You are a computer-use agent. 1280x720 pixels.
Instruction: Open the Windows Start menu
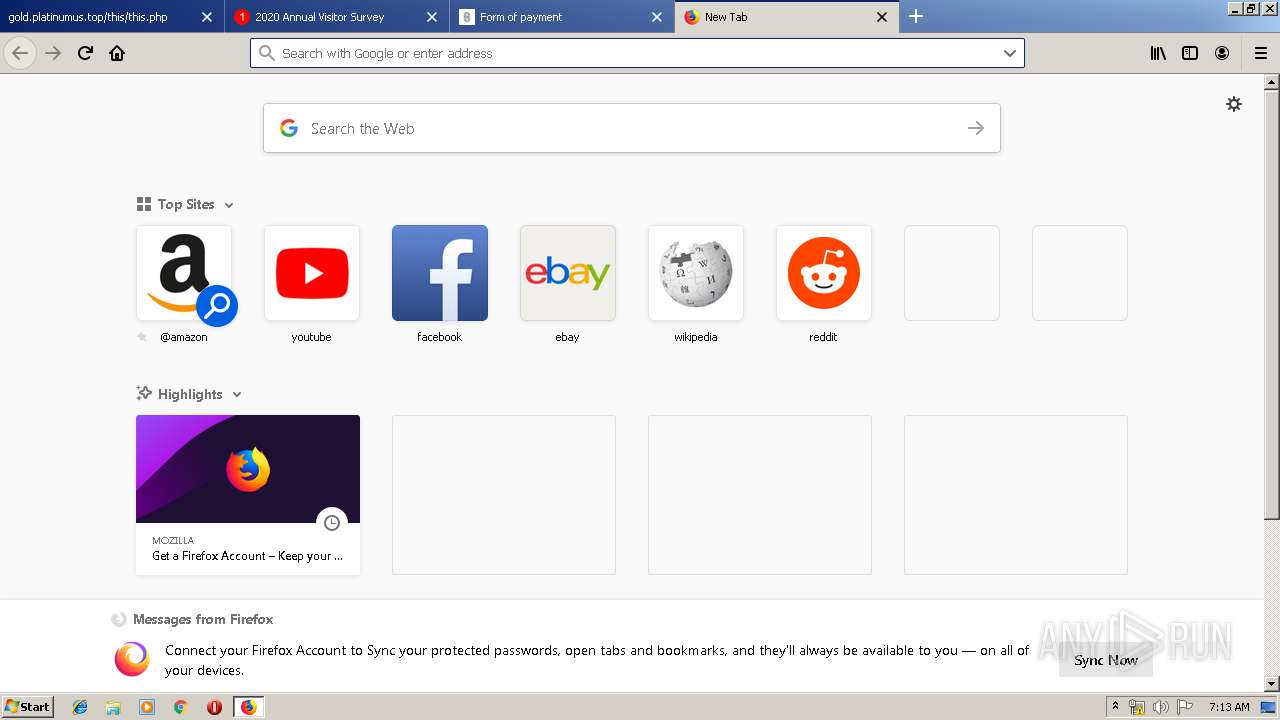click(x=27, y=706)
